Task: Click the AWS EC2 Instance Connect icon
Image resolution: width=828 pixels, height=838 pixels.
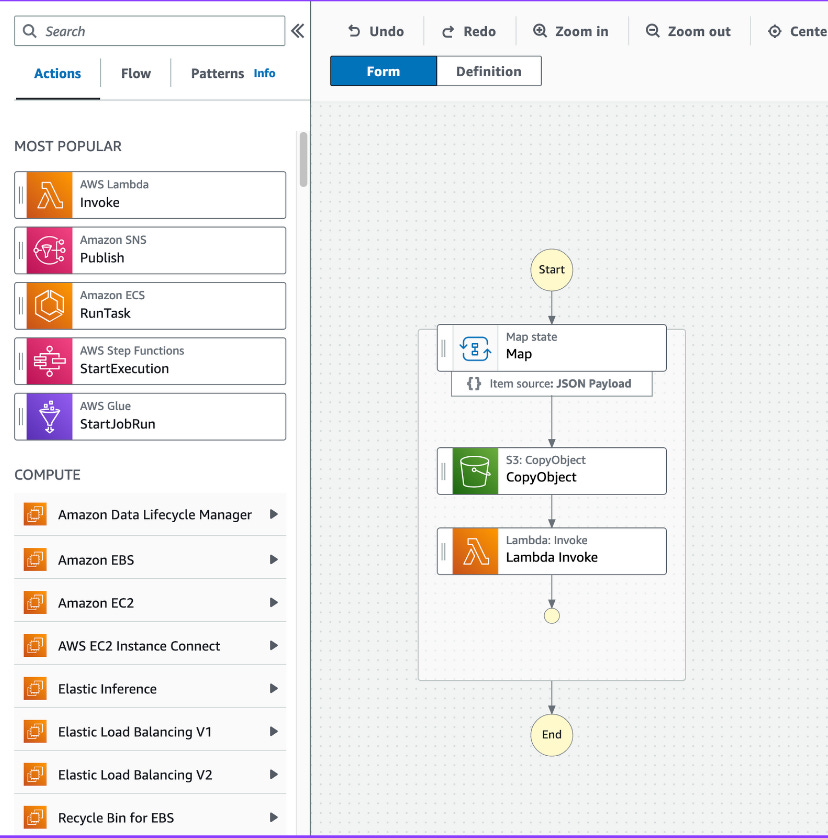Action: tap(35, 646)
